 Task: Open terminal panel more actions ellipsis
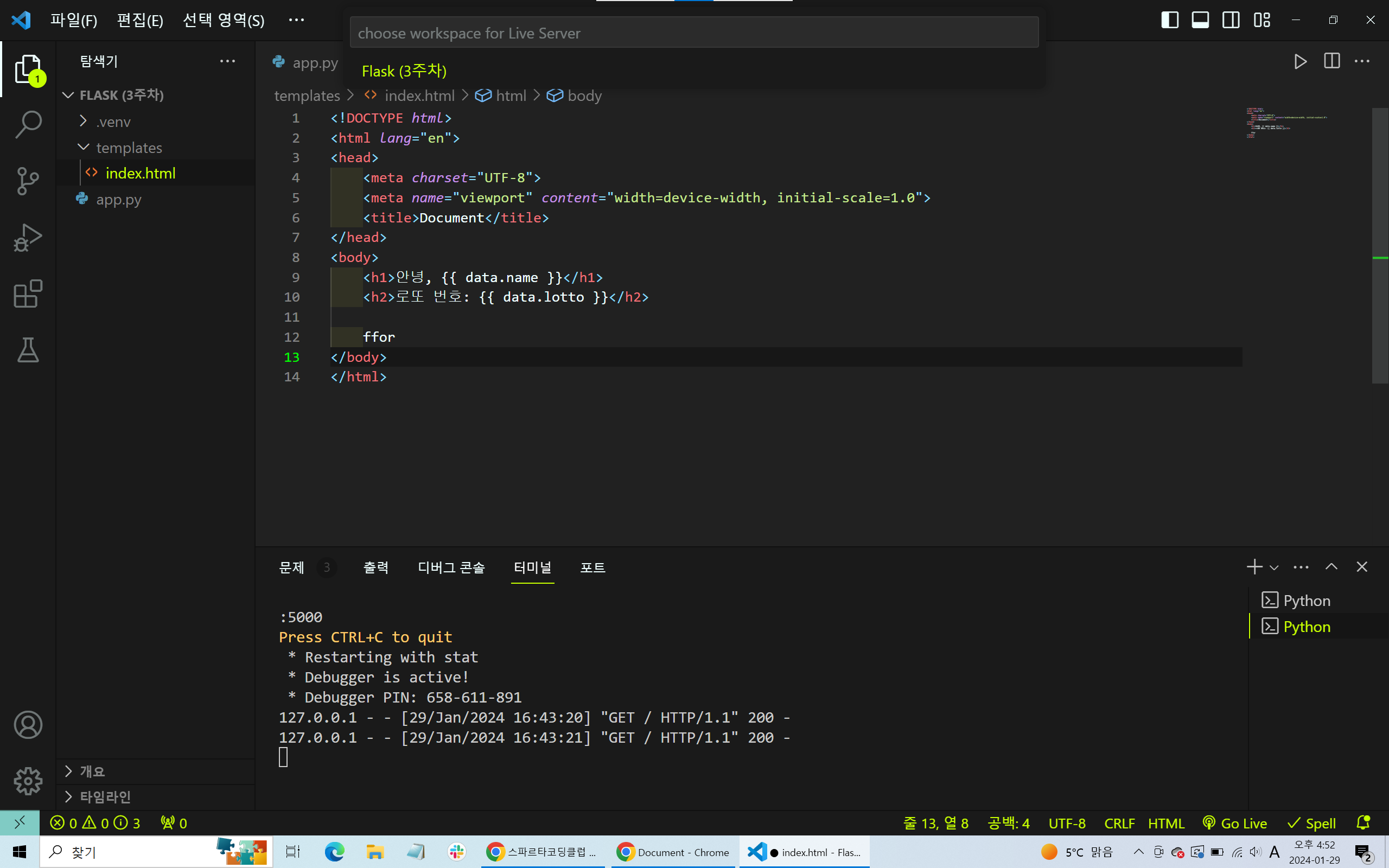pos(1301,567)
